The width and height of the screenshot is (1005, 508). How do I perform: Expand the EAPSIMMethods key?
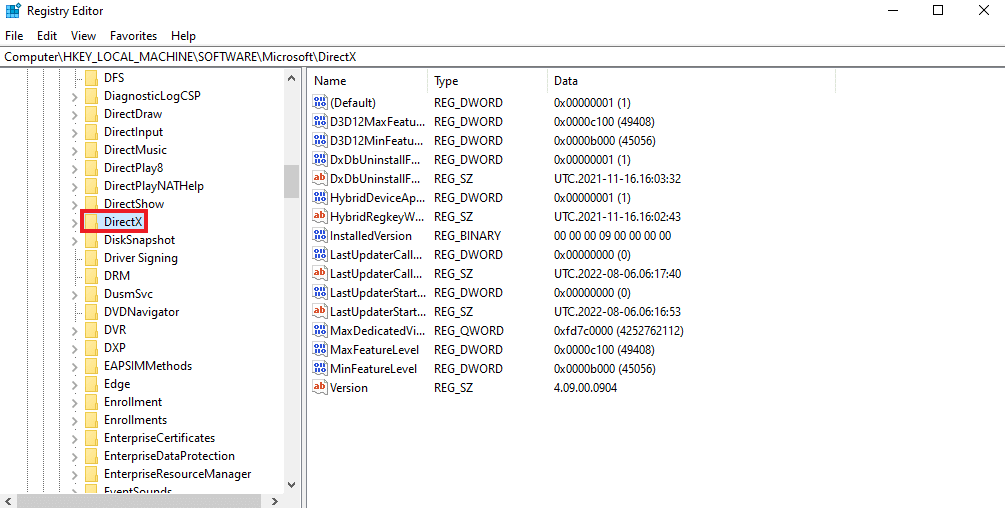click(x=74, y=366)
